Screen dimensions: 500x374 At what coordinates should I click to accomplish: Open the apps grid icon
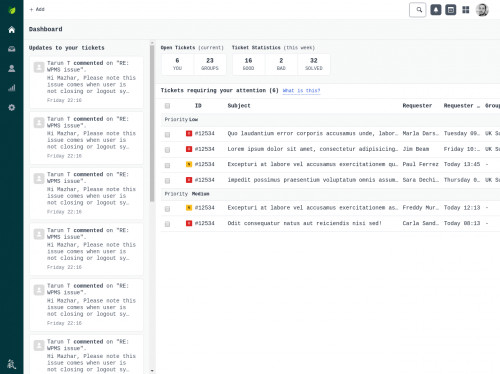tap(466, 10)
